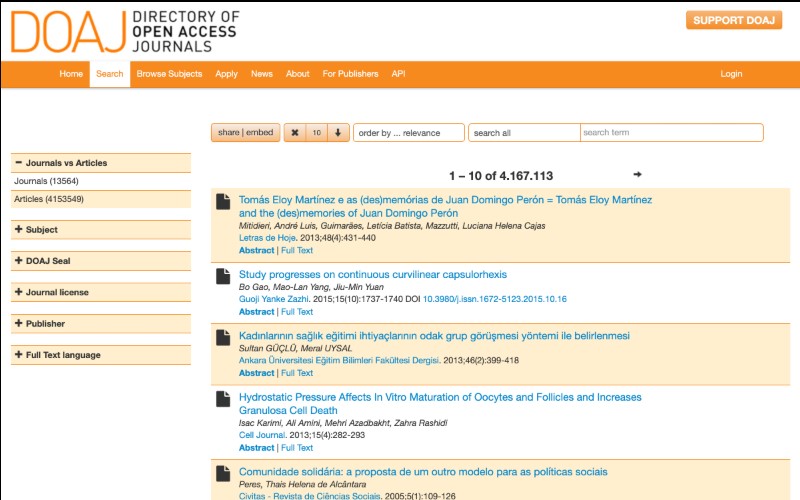Open the For Publishers menu item

(350, 74)
